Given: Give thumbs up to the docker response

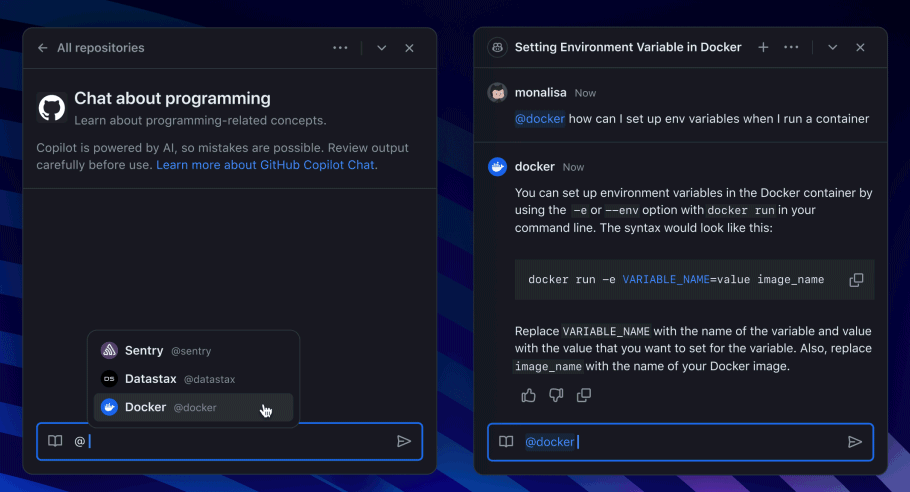Looking at the screenshot, I should click(x=528, y=395).
